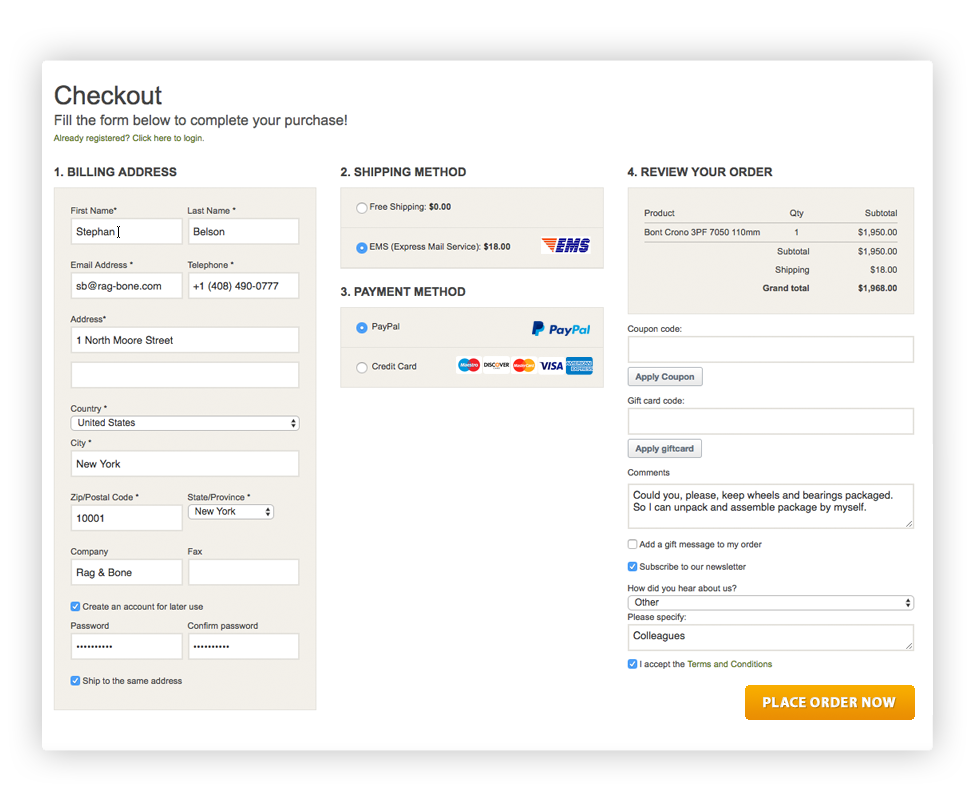Open the Country dropdown
972x812 pixels.
tap(185, 423)
